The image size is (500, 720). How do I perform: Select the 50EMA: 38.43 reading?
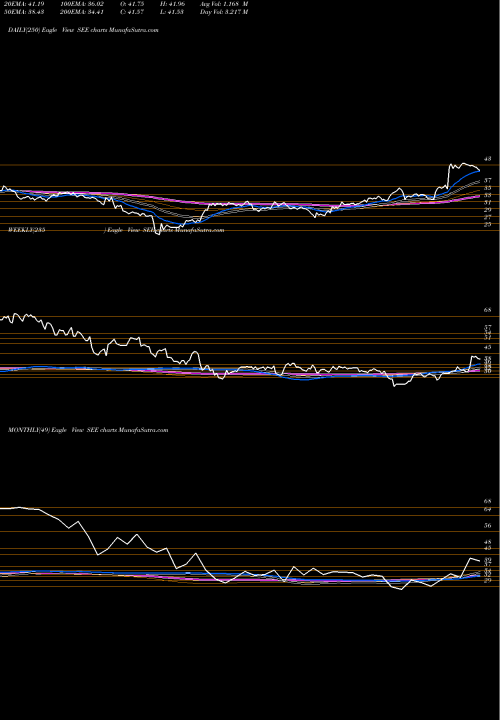[x=24, y=12]
